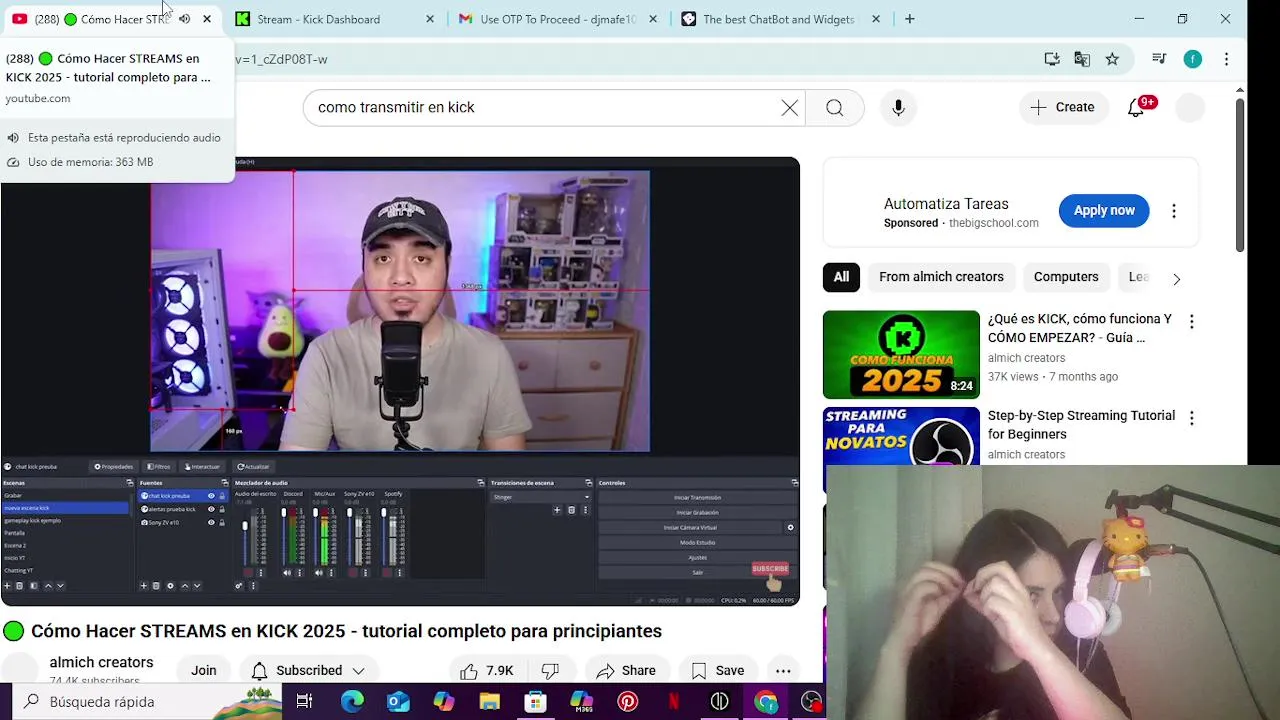Open File Explorer from taskbar
Screen dimensions: 1280x720
point(490,702)
